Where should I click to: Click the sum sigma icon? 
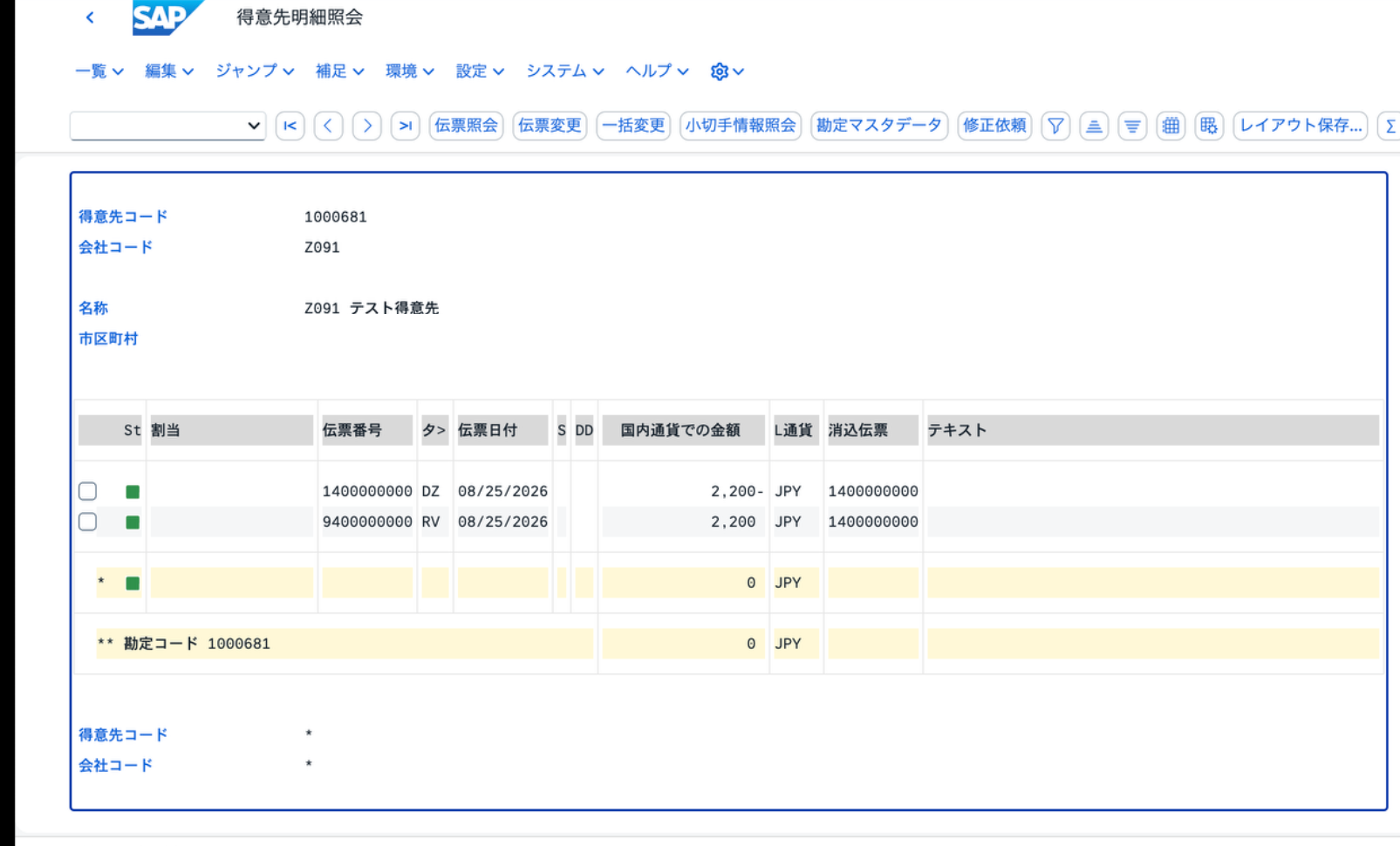1390,126
